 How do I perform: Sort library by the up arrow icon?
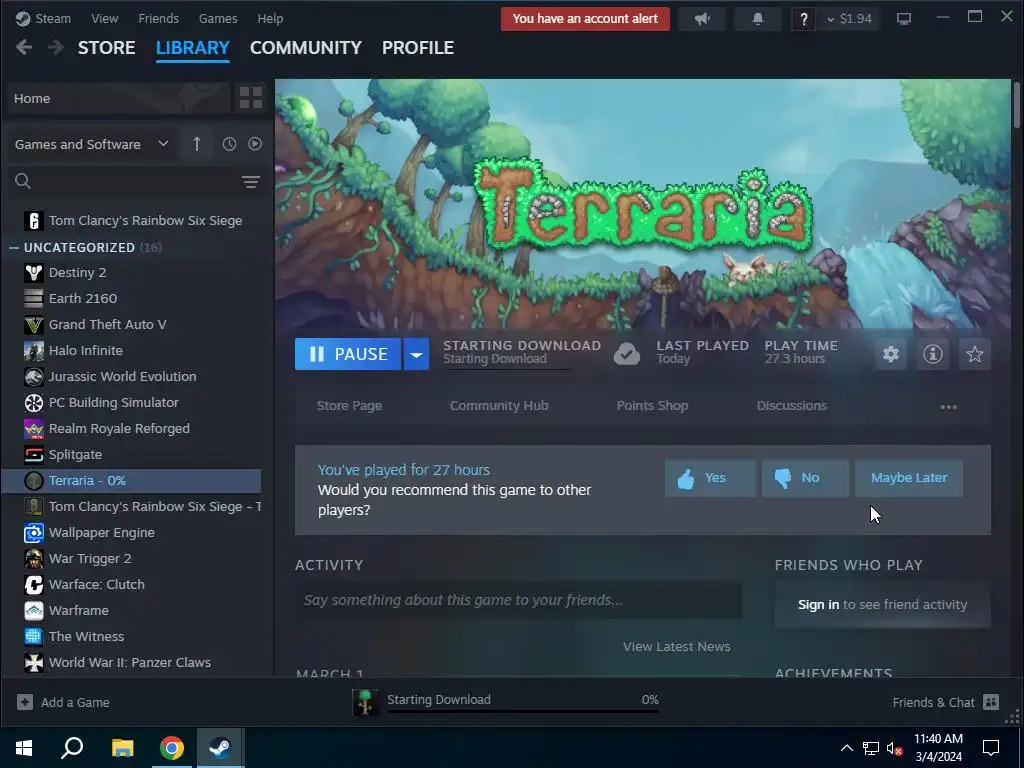pos(197,144)
